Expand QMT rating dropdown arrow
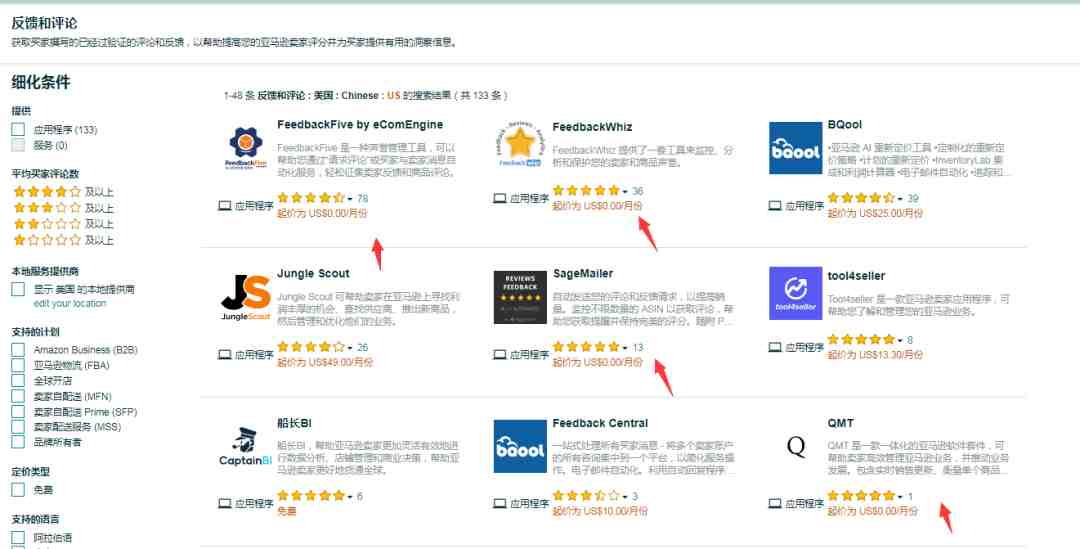 pos(900,497)
